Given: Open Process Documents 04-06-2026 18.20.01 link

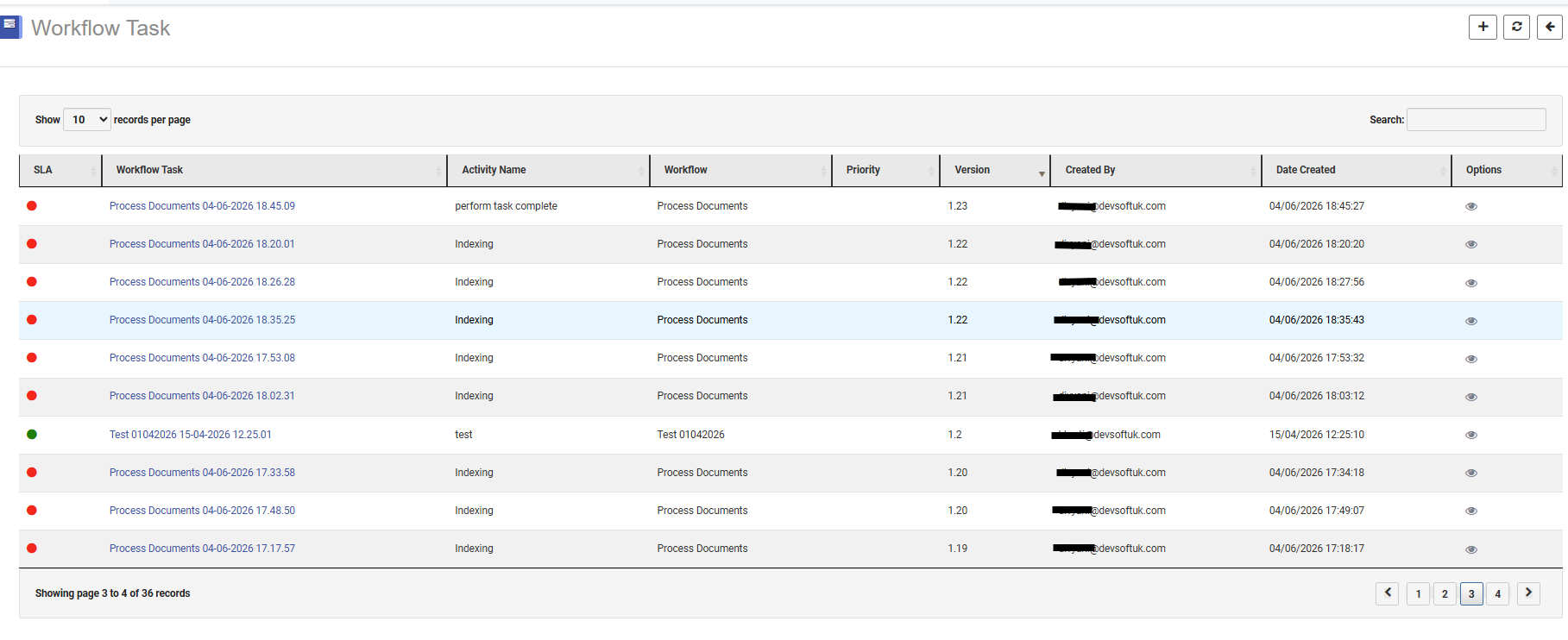Looking at the screenshot, I should tap(202, 244).
